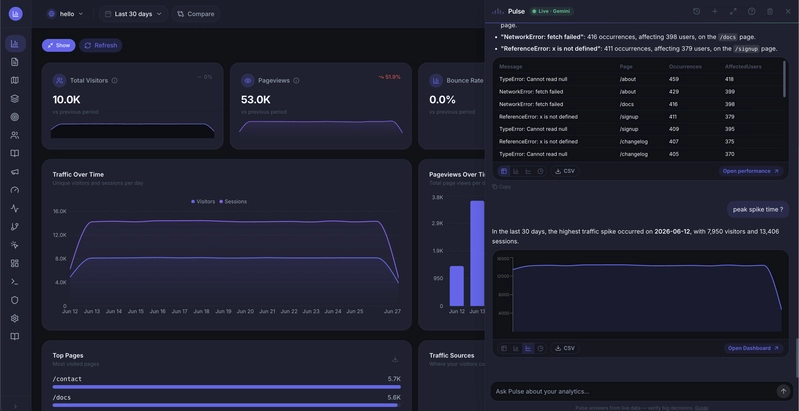The height and width of the screenshot is (411, 799).
Task: Toggle the Visitors series in chart legend
Action: coord(203,202)
